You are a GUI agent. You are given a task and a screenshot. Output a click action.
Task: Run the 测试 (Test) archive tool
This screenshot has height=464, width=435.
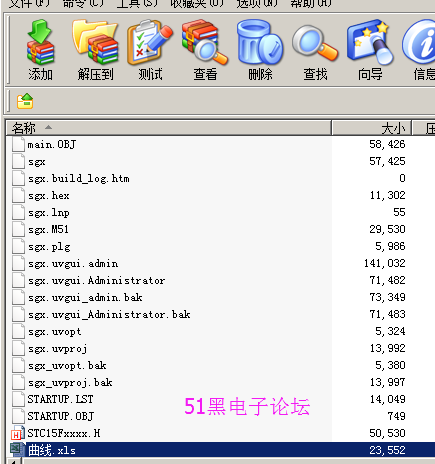tap(150, 50)
